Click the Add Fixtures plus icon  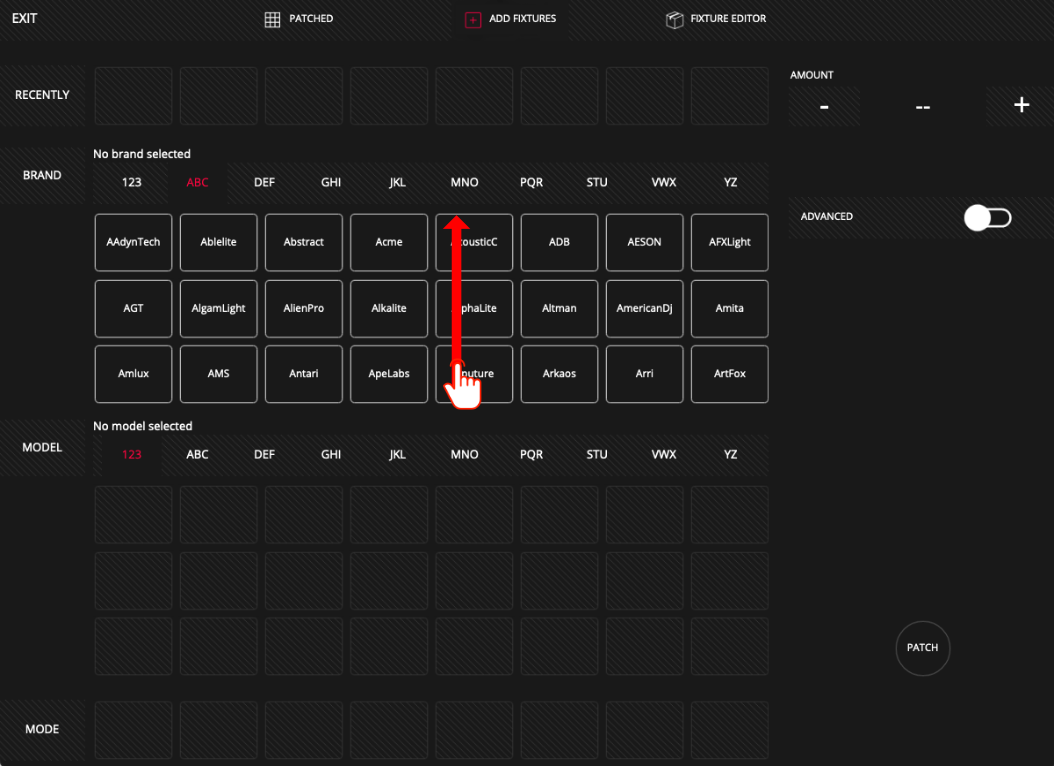(x=473, y=20)
